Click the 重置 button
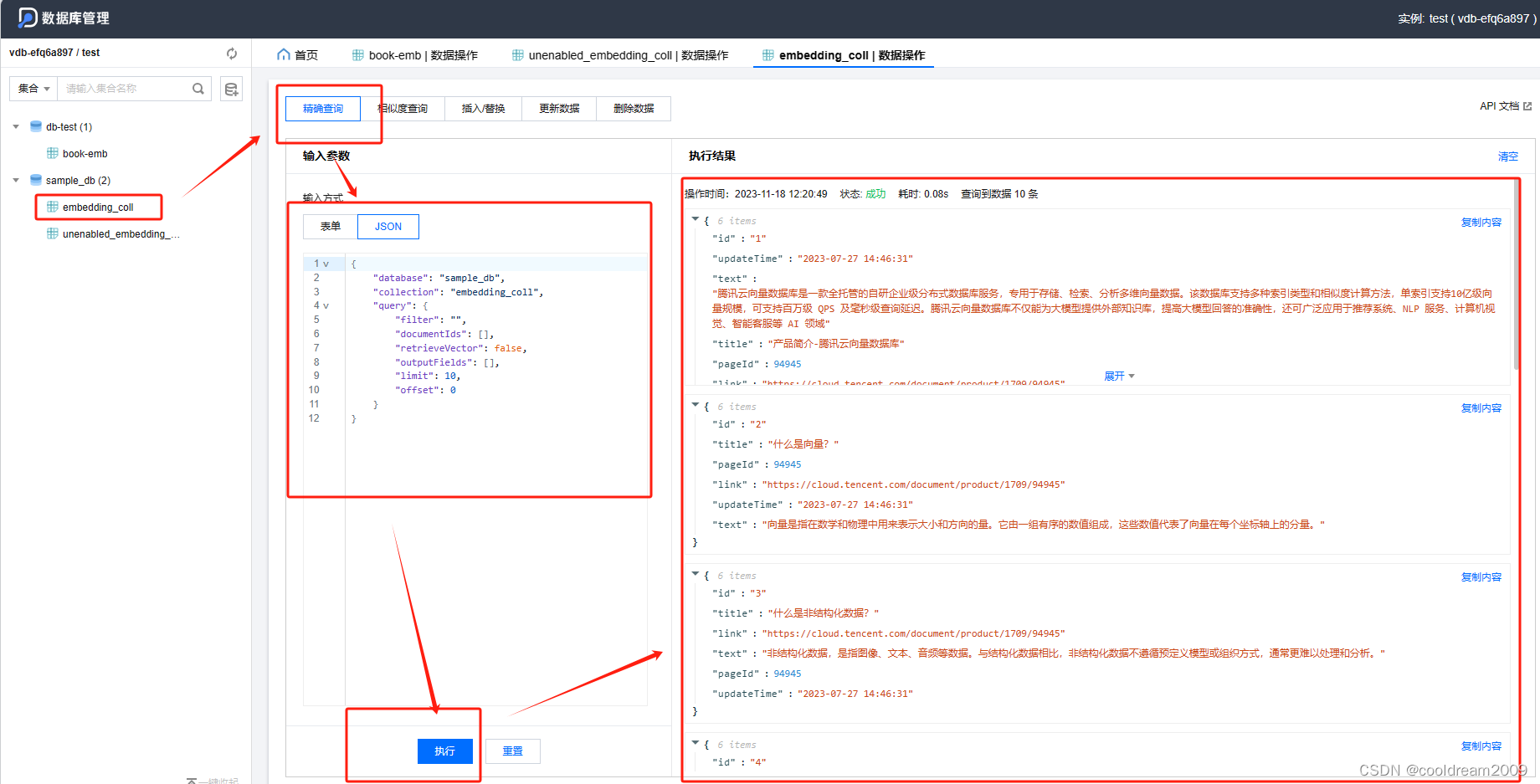The height and width of the screenshot is (784, 1540). point(513,751)
